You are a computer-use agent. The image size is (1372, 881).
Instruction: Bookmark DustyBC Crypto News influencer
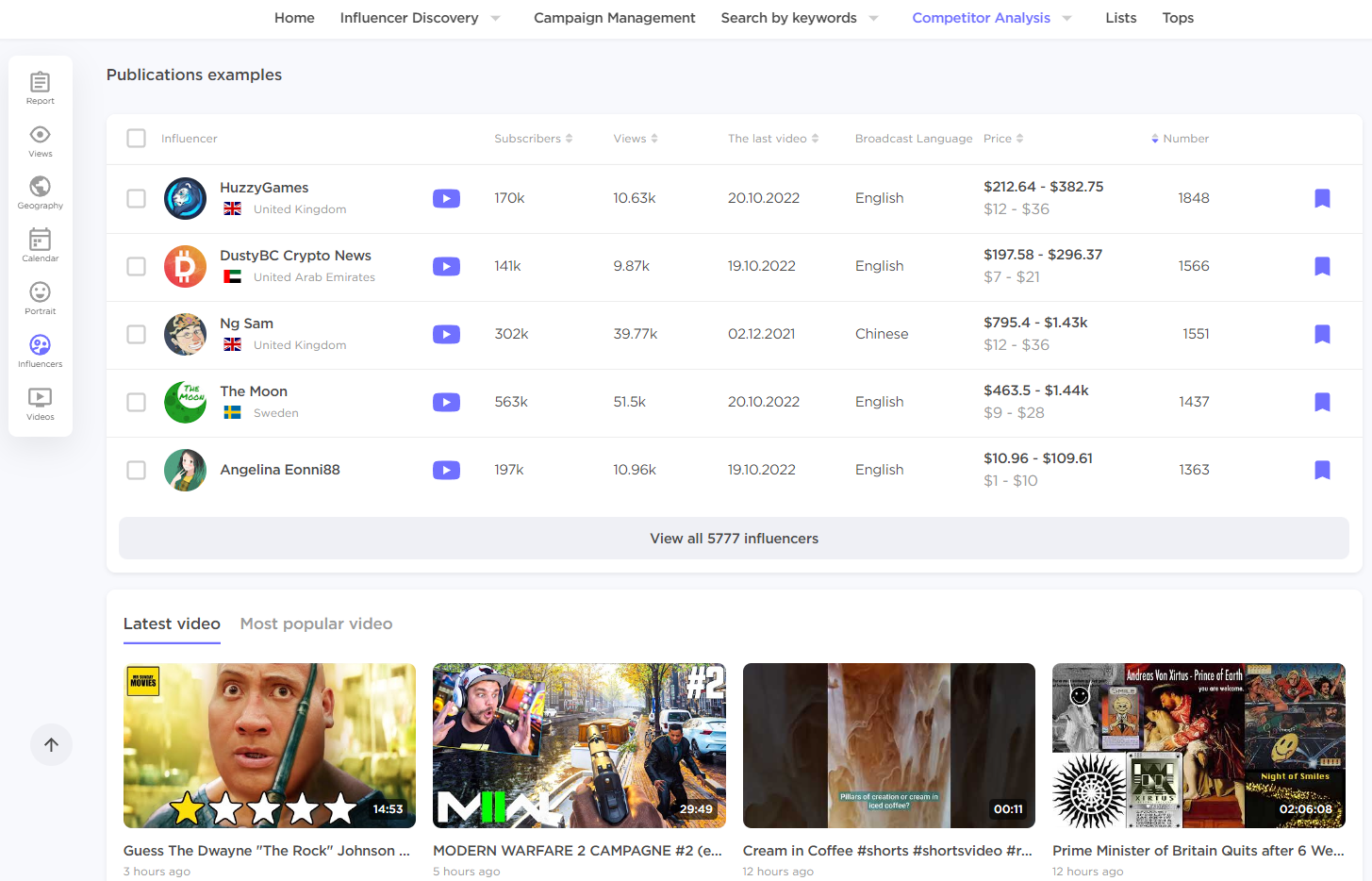[1322, 266]
